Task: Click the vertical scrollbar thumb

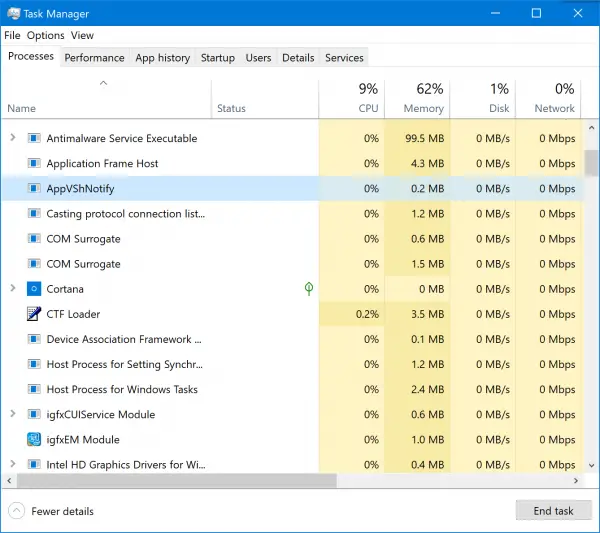Action: coord(591,163)
